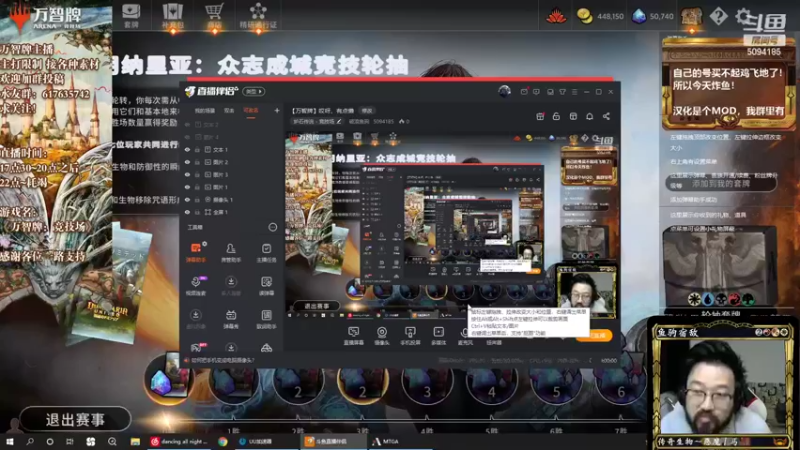Add a new scene with plus button

[x=277, y=110]
